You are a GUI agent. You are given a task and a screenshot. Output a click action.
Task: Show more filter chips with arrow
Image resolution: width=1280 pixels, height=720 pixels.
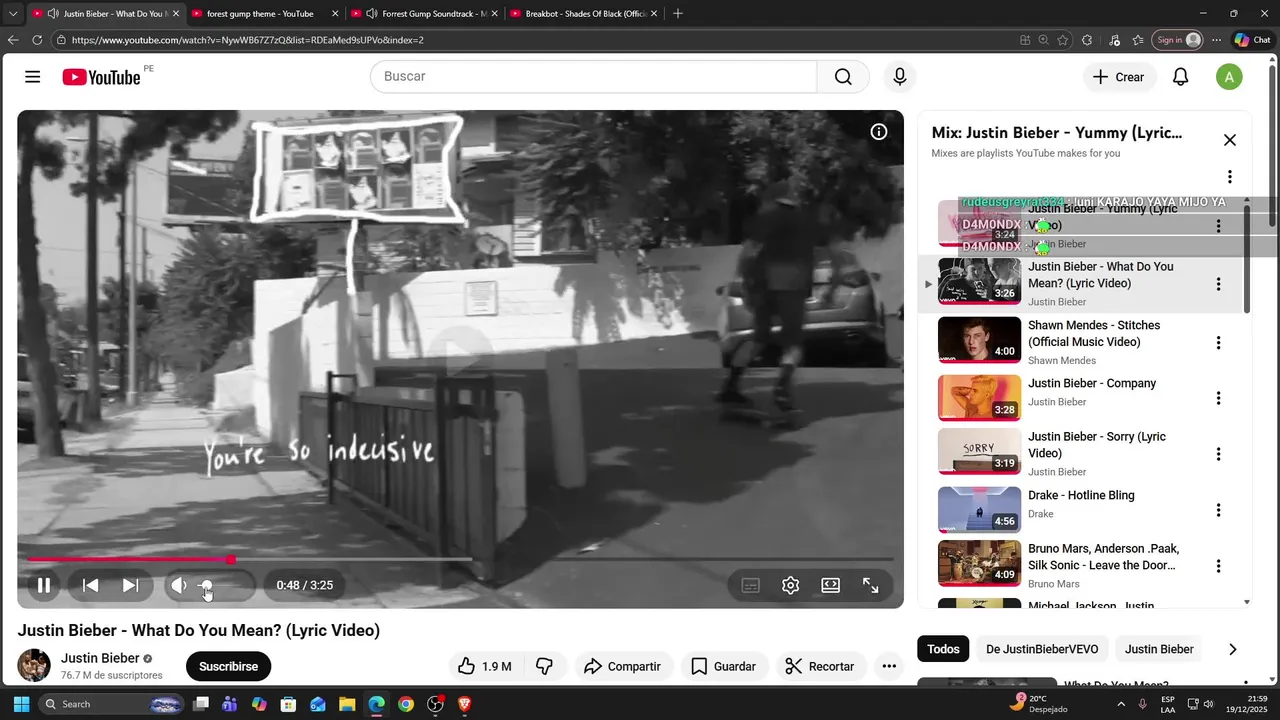[x=1232, y=649]
